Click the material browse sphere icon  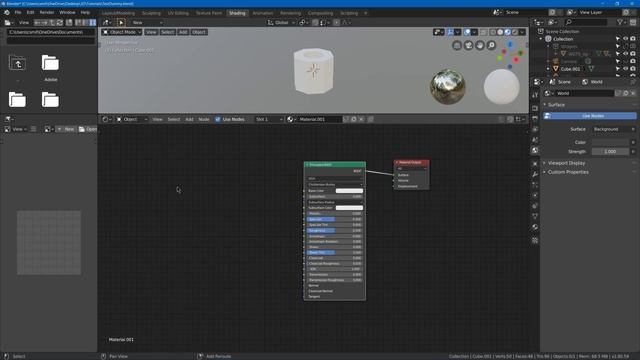pyautogui.click(x=291, y=119)
